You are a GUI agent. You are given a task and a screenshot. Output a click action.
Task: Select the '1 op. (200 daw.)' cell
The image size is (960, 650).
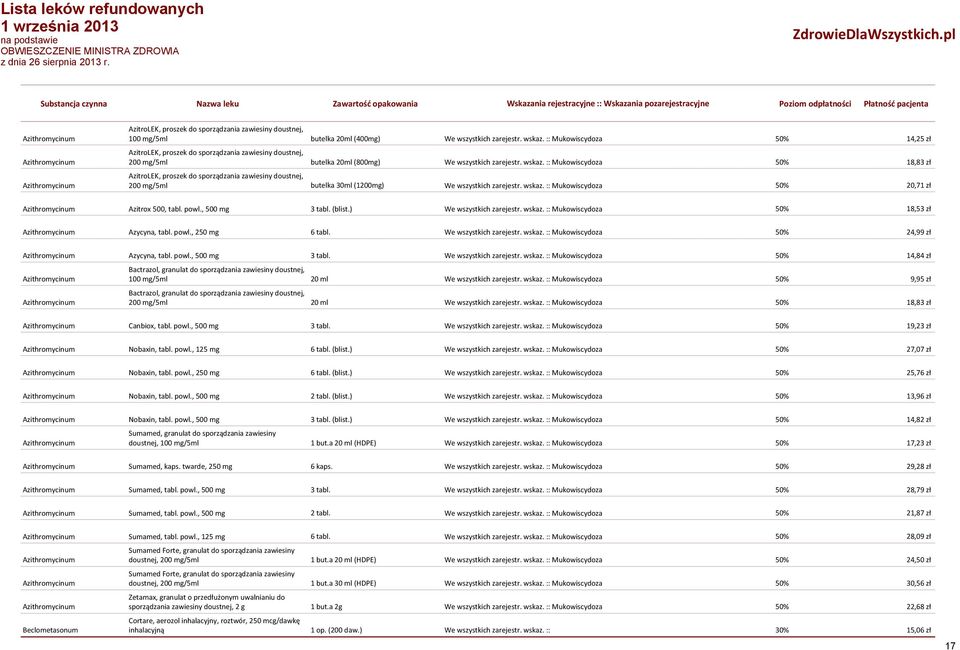tap(336, 630)
